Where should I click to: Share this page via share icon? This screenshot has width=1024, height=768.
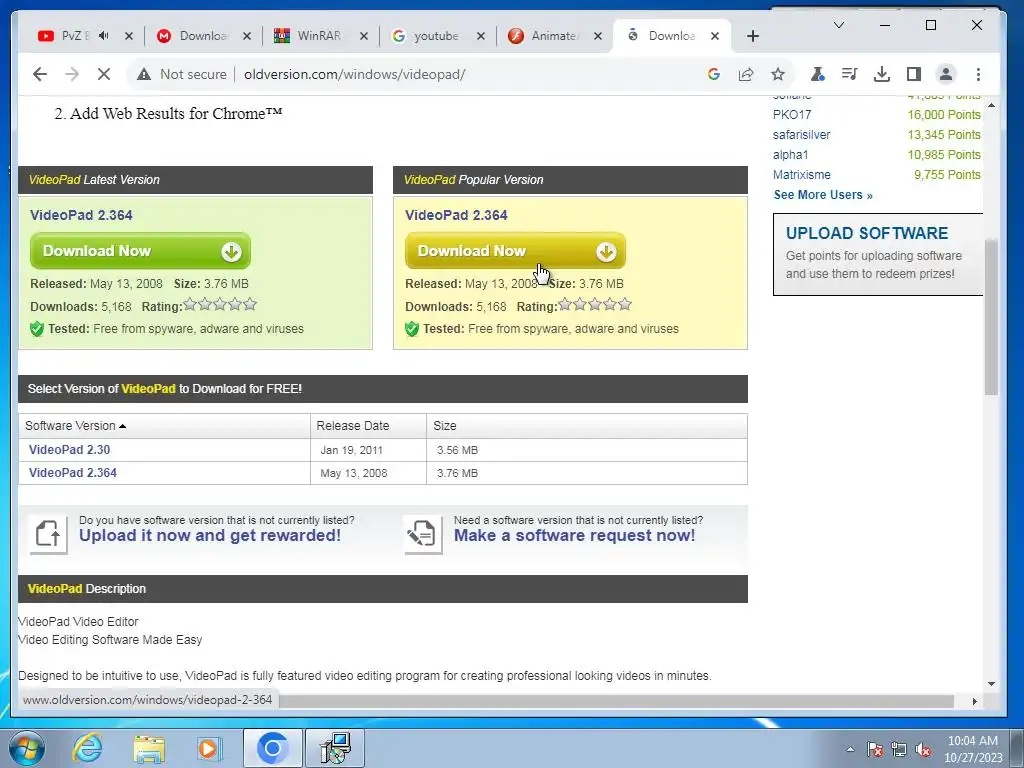pos(746,74)
